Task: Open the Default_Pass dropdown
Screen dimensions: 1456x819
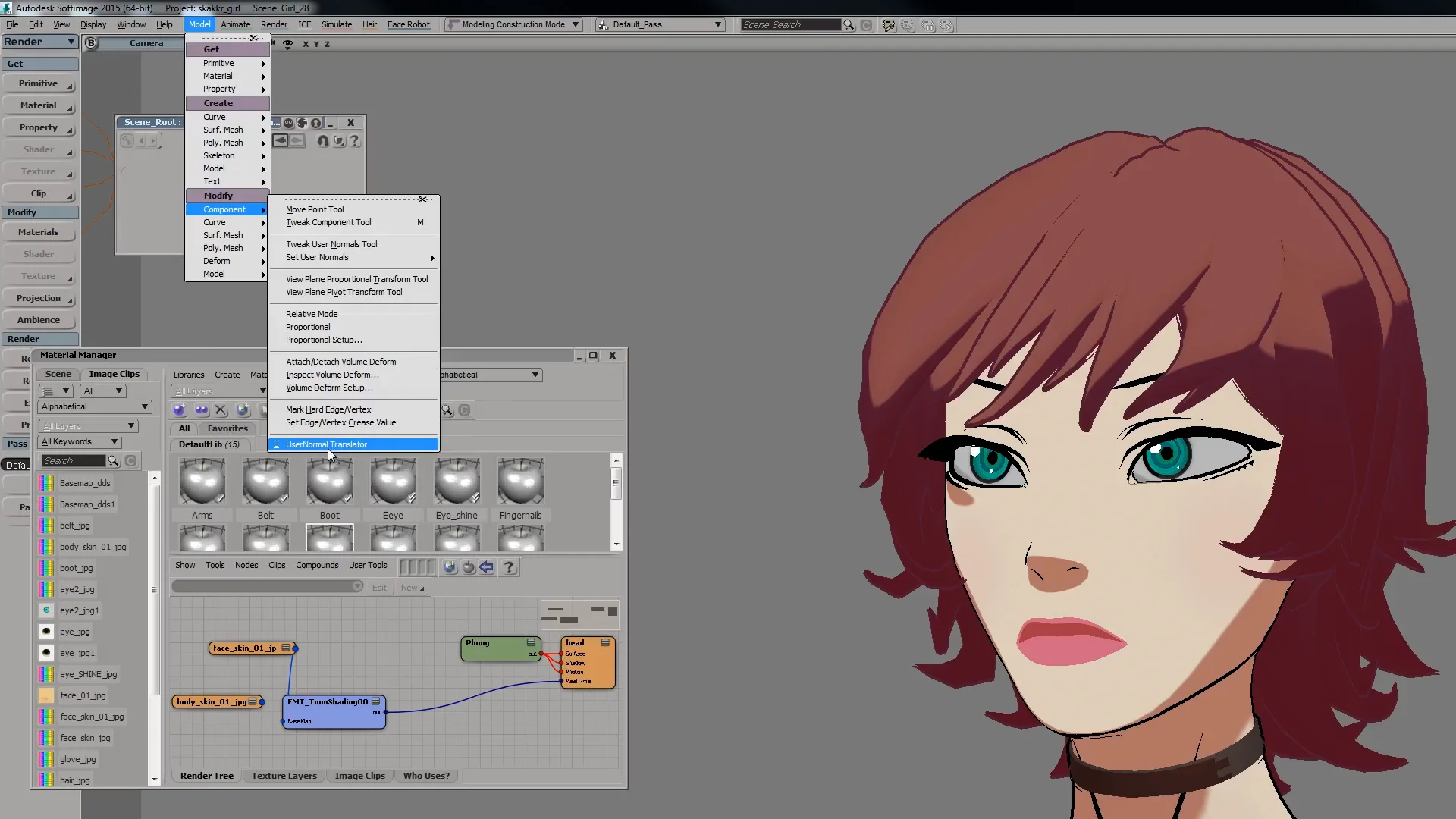Action: pyautogui.click(x=660, y=25)
